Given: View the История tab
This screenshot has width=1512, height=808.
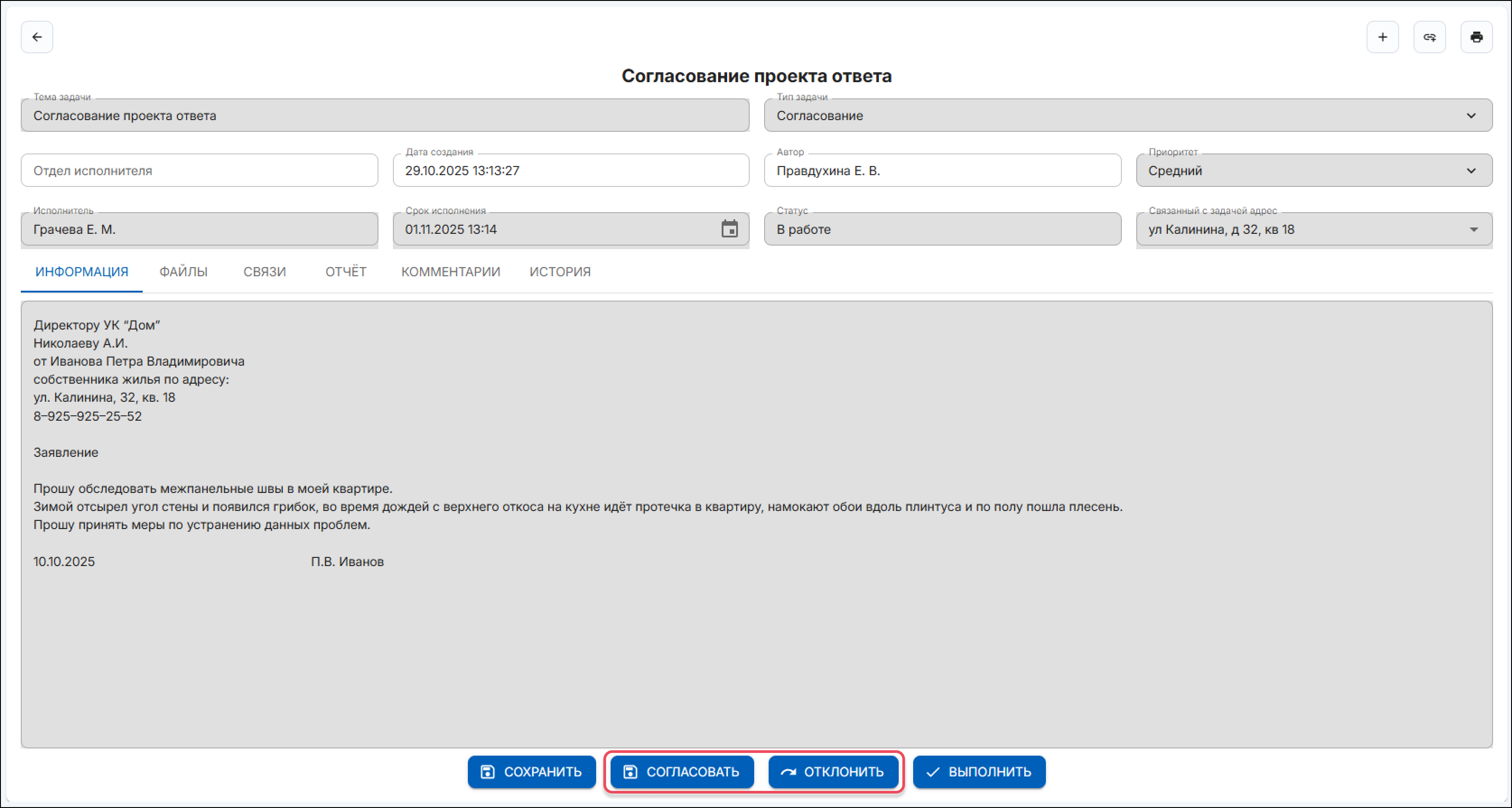Looking at the screenshot, I should [560, 272].
